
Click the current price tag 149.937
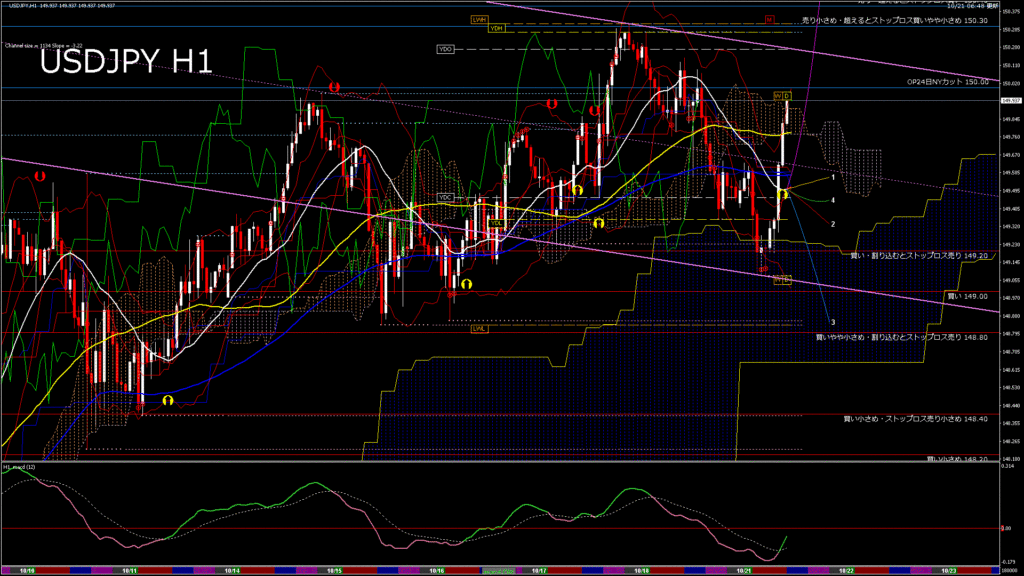tap(1009, 101)
